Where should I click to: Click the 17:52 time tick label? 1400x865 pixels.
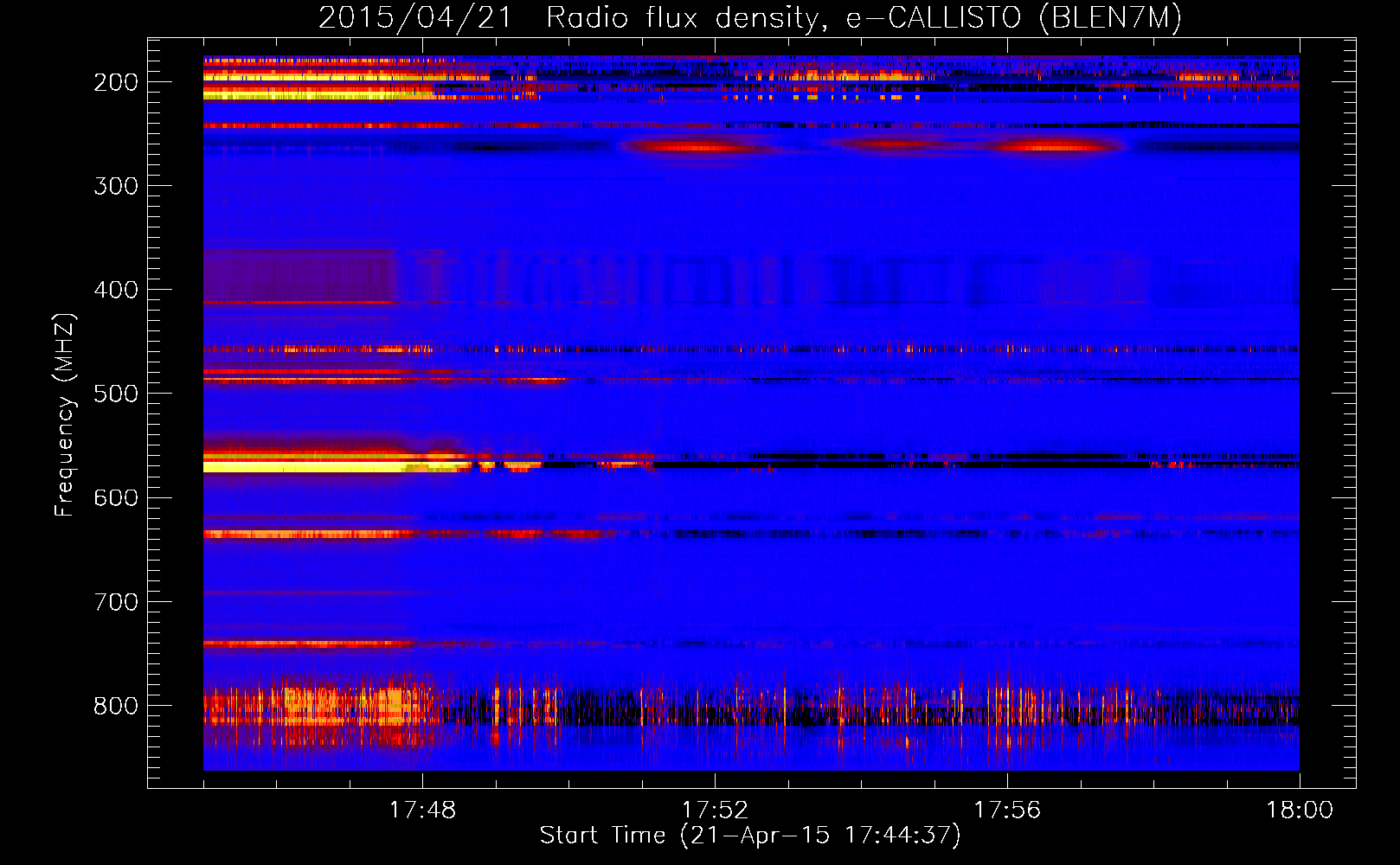click(x=715, y=811)
